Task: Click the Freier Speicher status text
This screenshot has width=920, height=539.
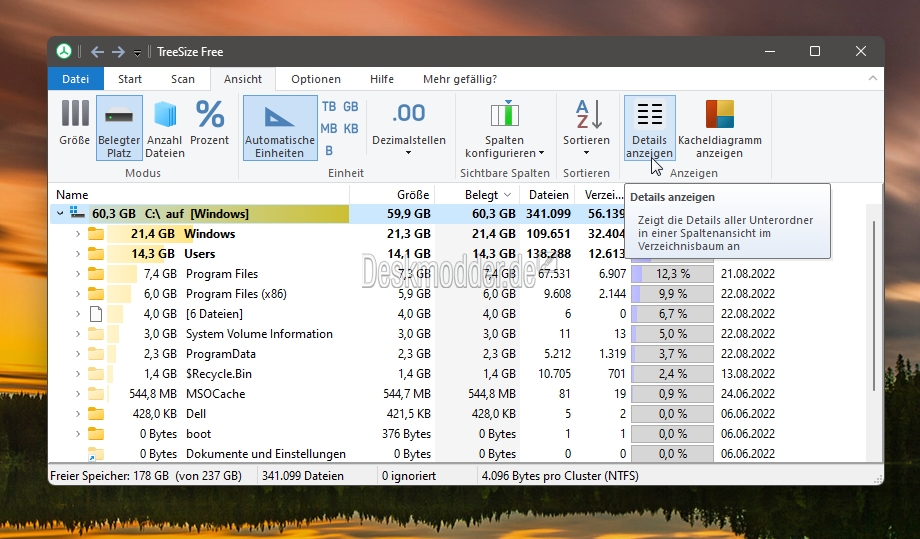Action: tap(146, 476)
